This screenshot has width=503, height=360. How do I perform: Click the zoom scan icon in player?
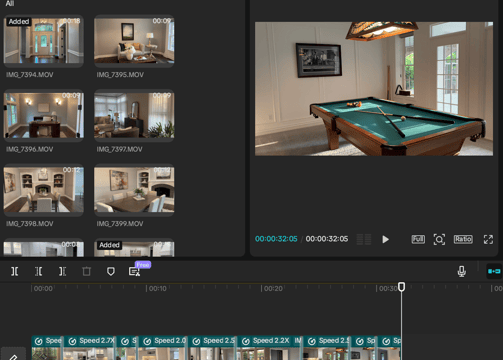tap(439, 239)
